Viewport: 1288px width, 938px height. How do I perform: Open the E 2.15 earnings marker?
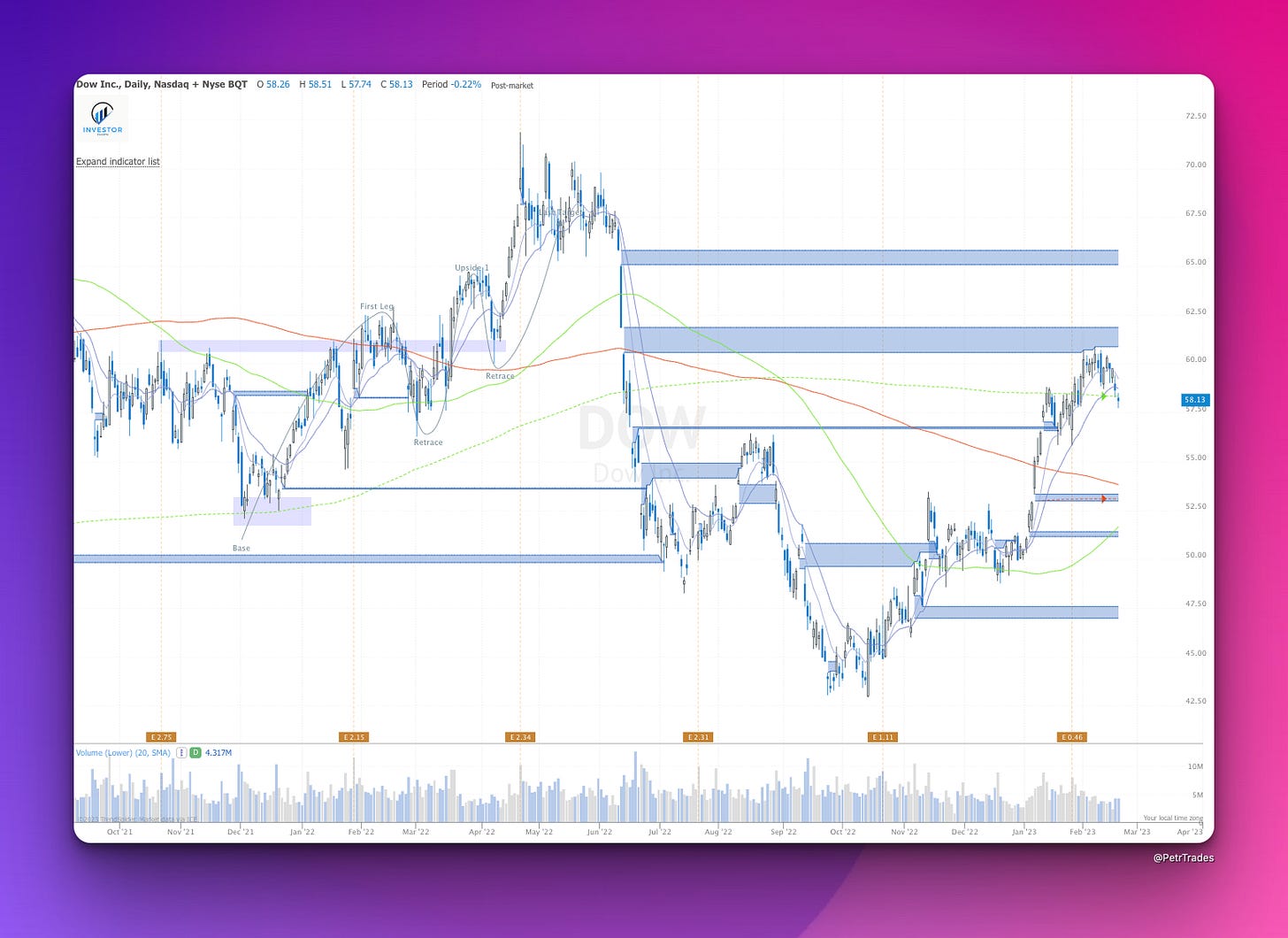pyautogui.click(x=353, y=737)
